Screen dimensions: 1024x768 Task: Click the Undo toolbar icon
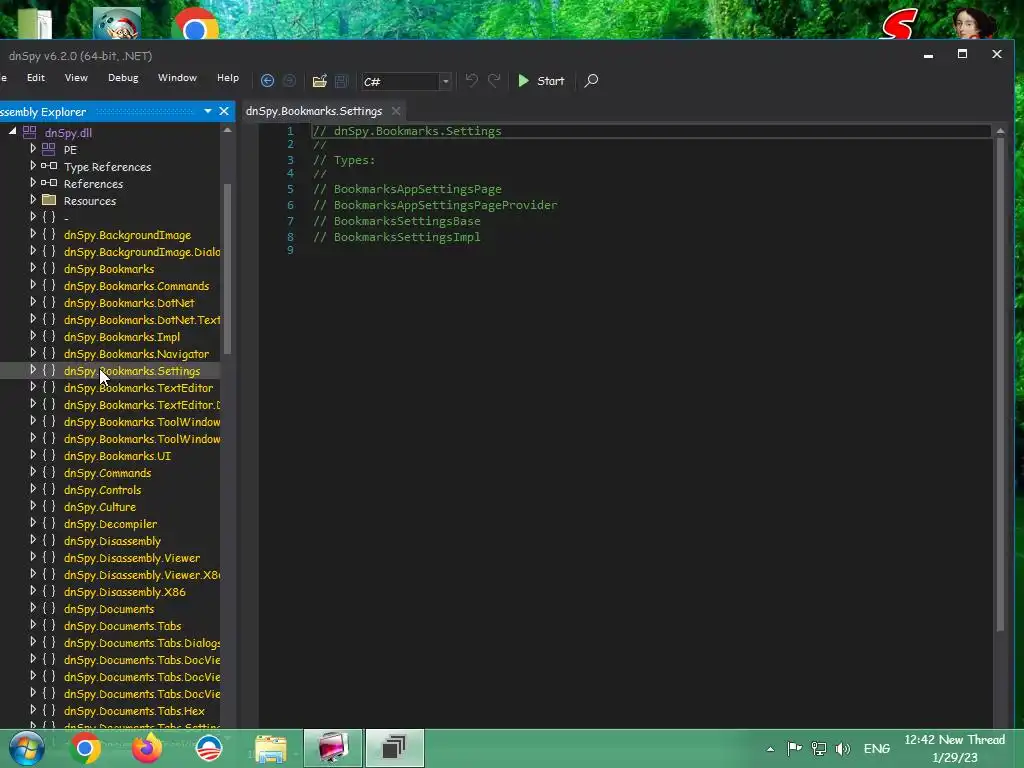pyautogui.click(x=472, y=80)
